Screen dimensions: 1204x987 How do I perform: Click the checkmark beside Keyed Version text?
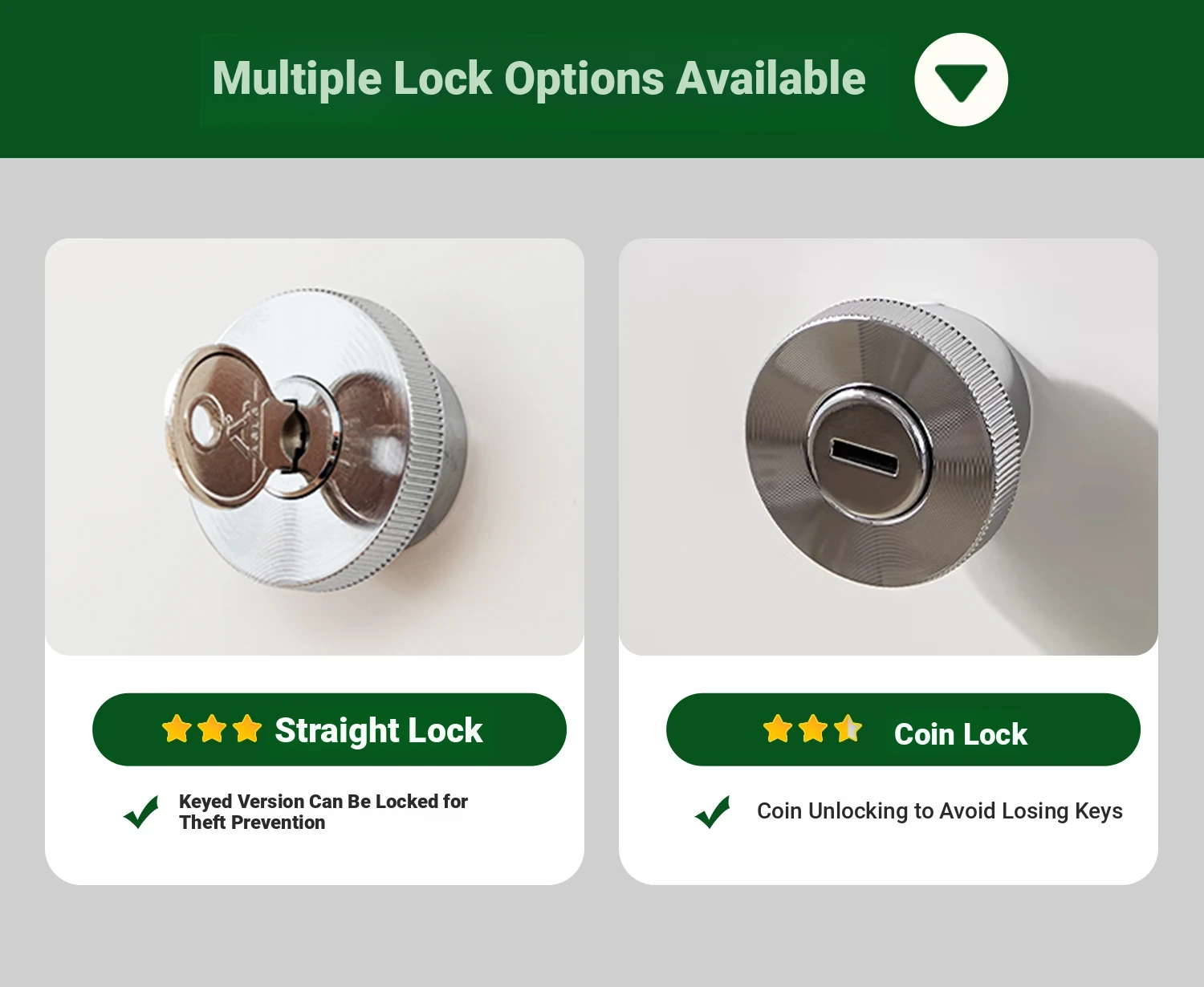click(x=141, y=812)
